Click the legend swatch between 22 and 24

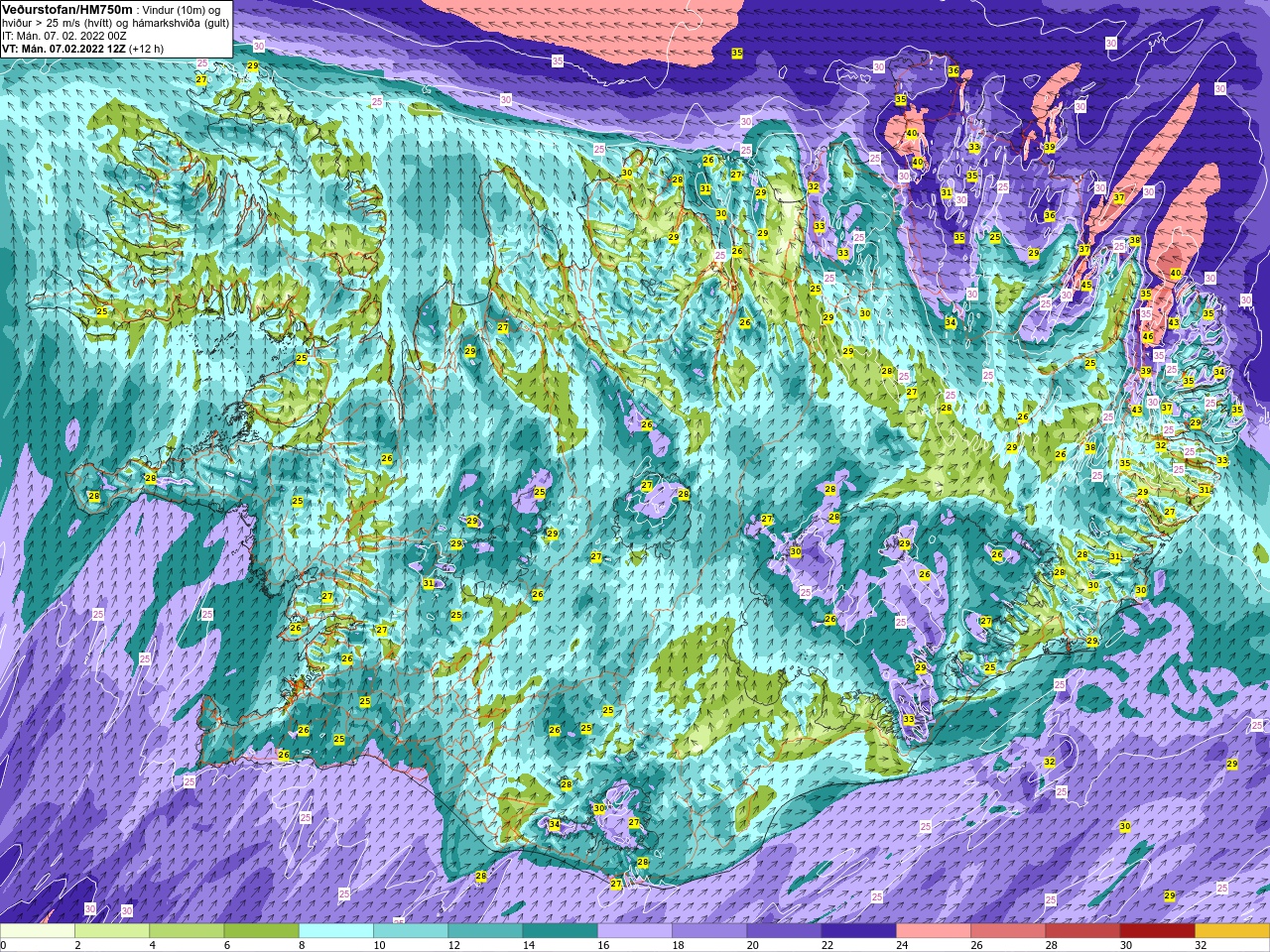tap(858, 931)
